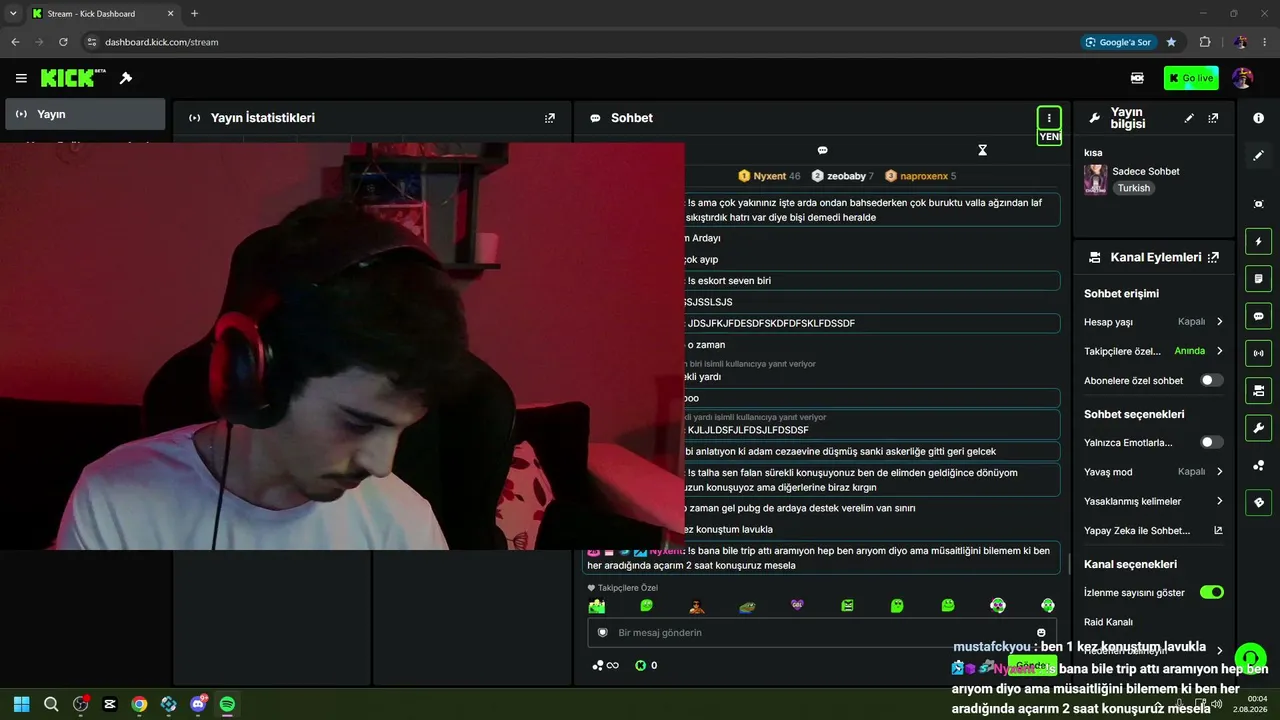
Task: Click the pencil icon in right sidebar
Action: coord(1258,156)
